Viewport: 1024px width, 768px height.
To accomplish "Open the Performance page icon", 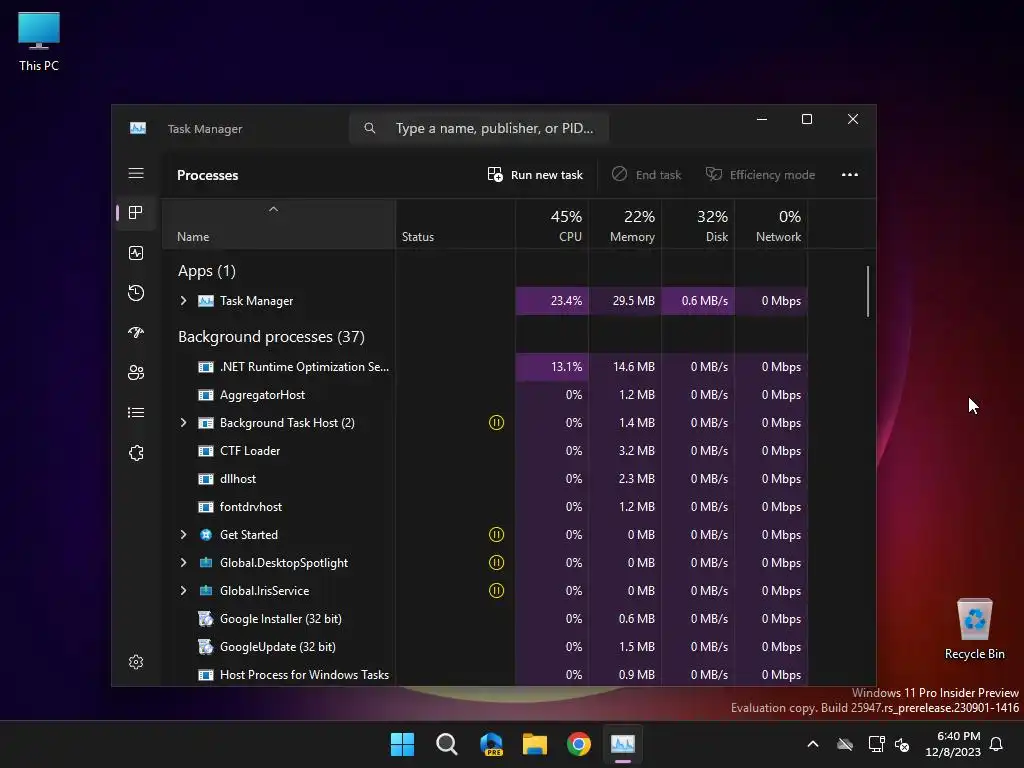I will [x=136, y=253].
